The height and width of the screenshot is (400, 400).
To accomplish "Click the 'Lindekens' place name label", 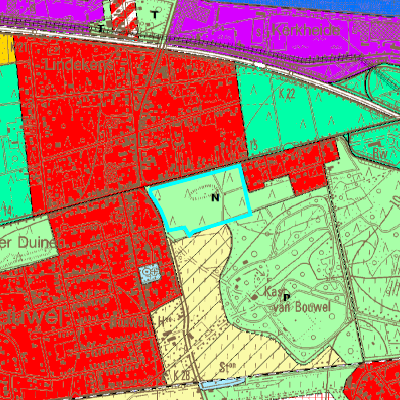I will [x=79, y=65].
